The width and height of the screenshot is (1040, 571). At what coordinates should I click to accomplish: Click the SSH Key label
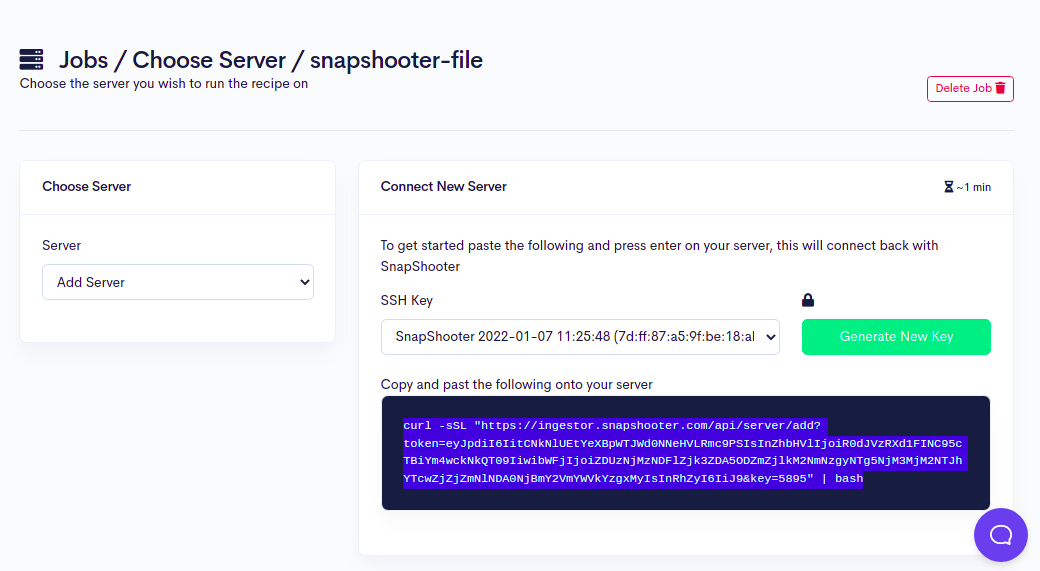407,300
